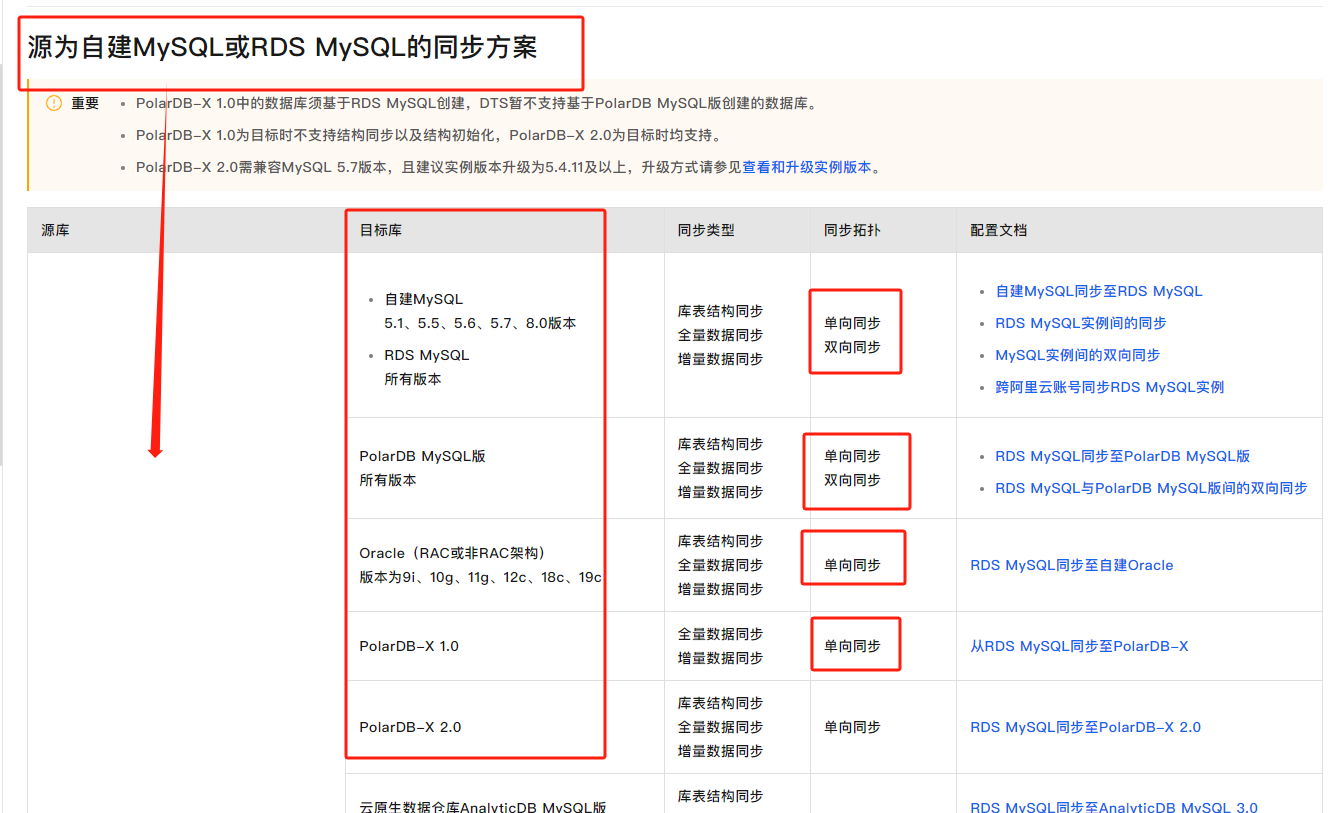Click the page heading 源为自建MySQL或RDS MySQL的同步方案
1335x813 pixels.
(282, 48)
